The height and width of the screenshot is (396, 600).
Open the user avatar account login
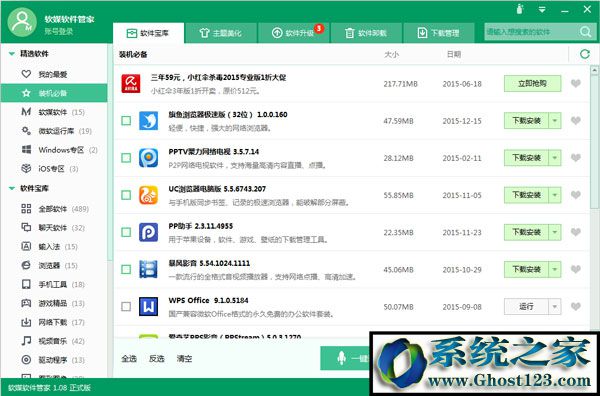22,22
